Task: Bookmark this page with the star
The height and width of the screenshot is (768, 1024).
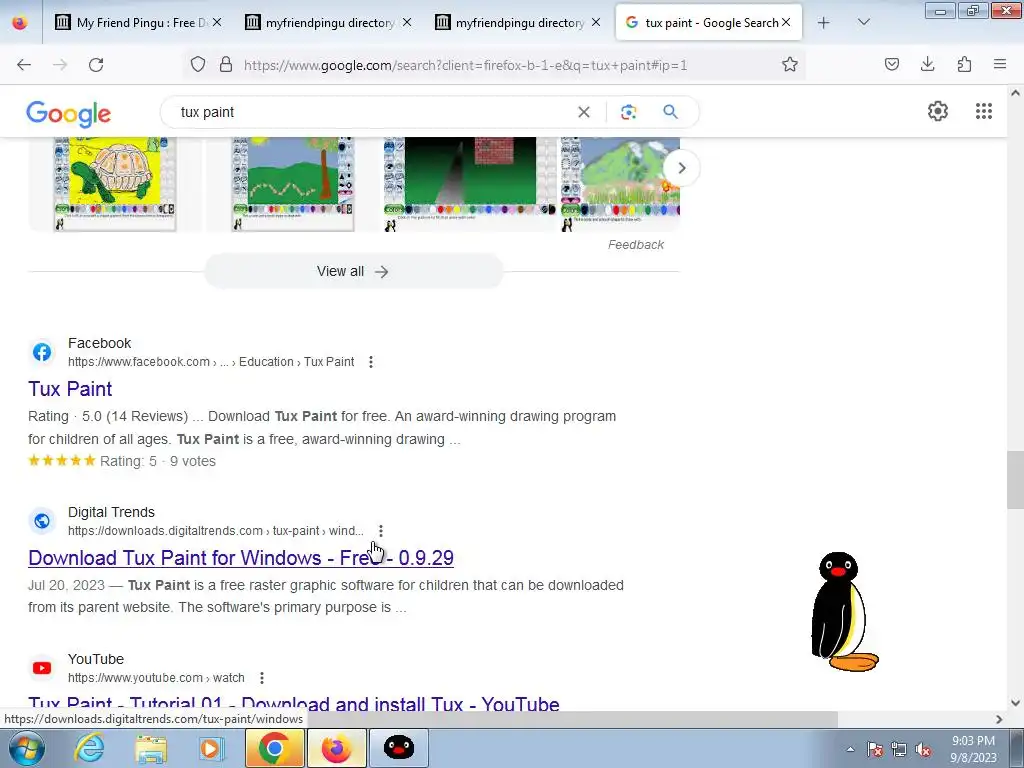Action: click(x=790, y=64)
